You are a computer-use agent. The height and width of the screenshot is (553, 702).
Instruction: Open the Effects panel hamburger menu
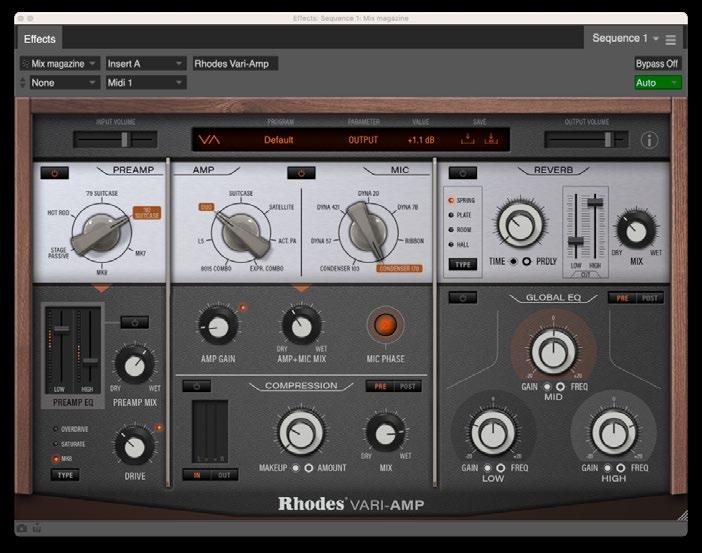pyautogui.click(x=670, y=40)
